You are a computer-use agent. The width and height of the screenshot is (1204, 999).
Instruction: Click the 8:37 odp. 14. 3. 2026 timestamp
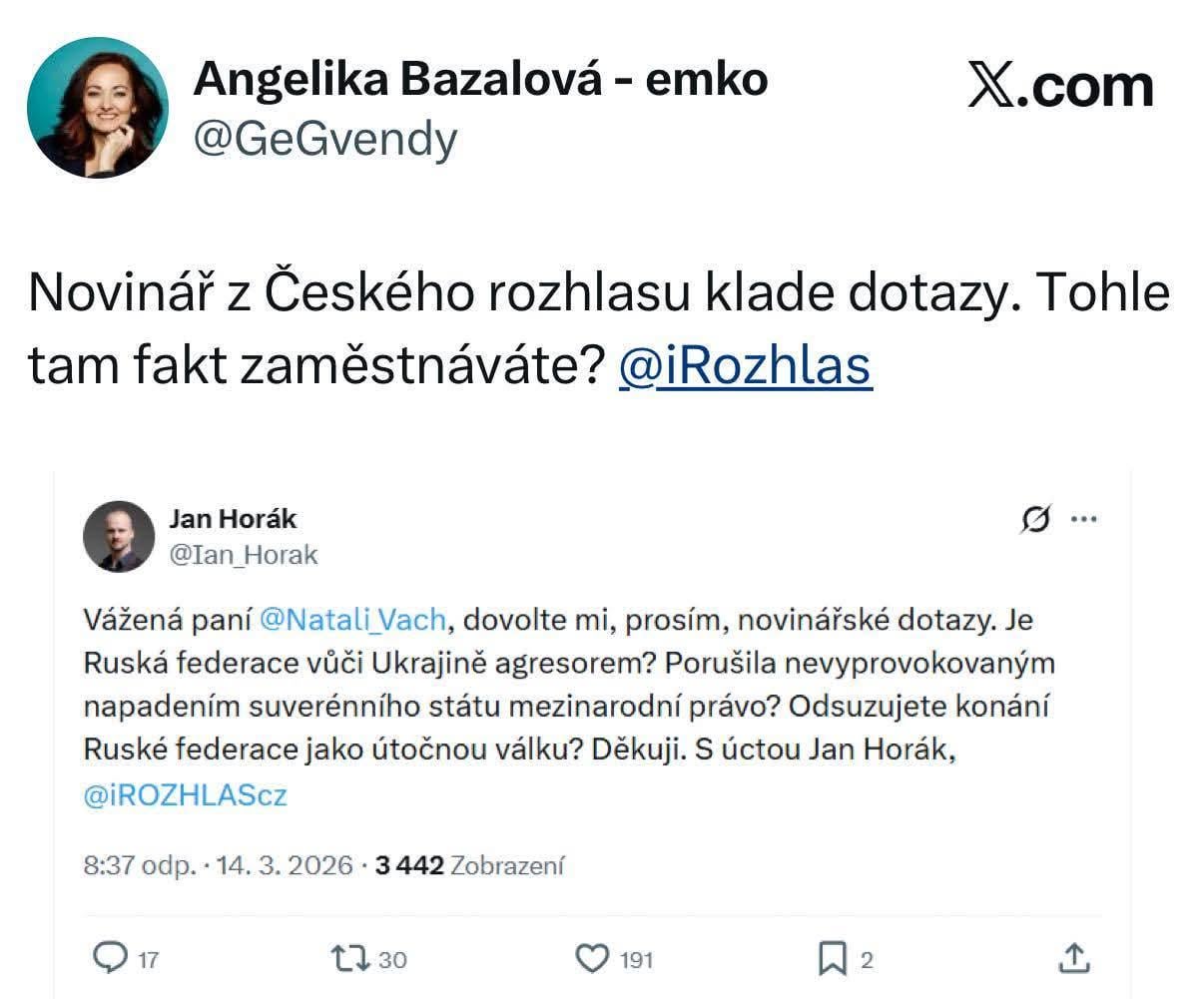[x=218, y=865]
